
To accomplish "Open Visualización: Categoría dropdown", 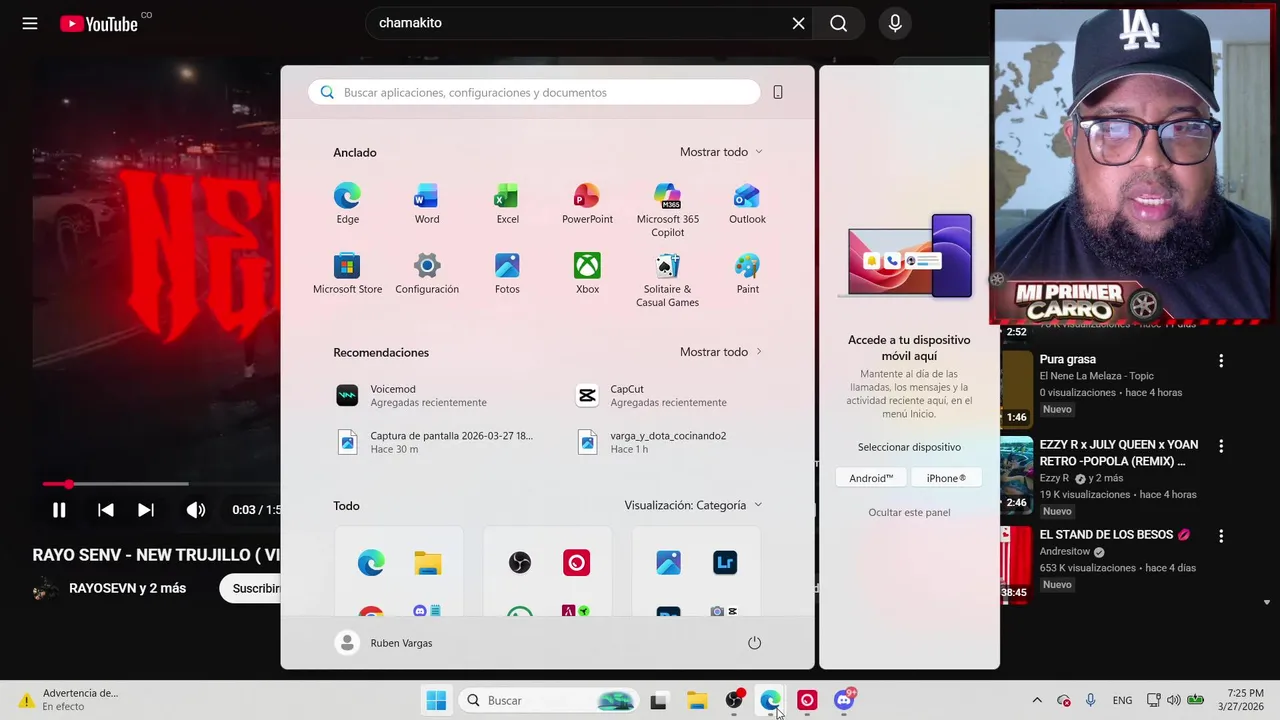I will [x=693, y=505].
